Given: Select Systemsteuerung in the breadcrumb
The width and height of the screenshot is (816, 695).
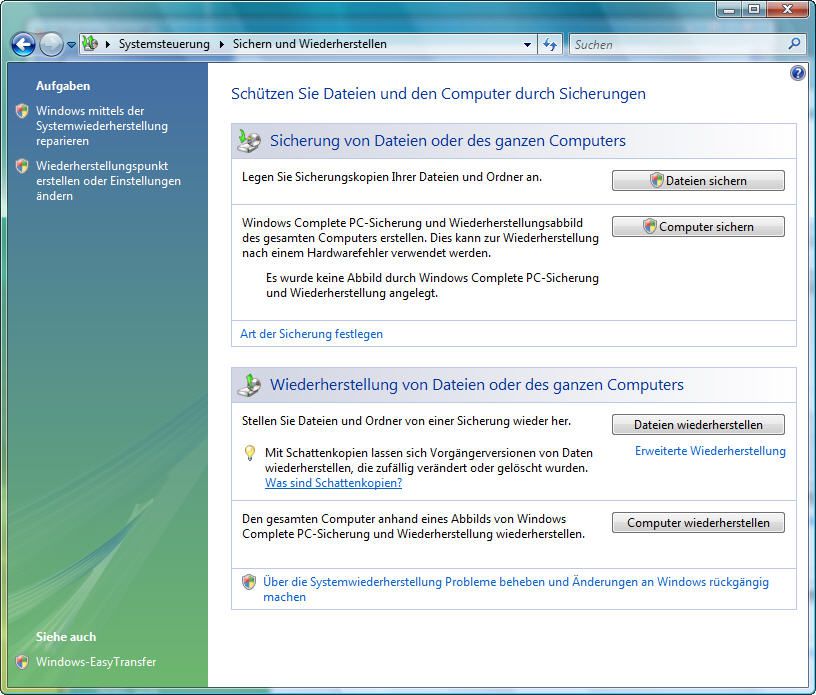Looking at the screenshot, I should click(x=164, y=44).
